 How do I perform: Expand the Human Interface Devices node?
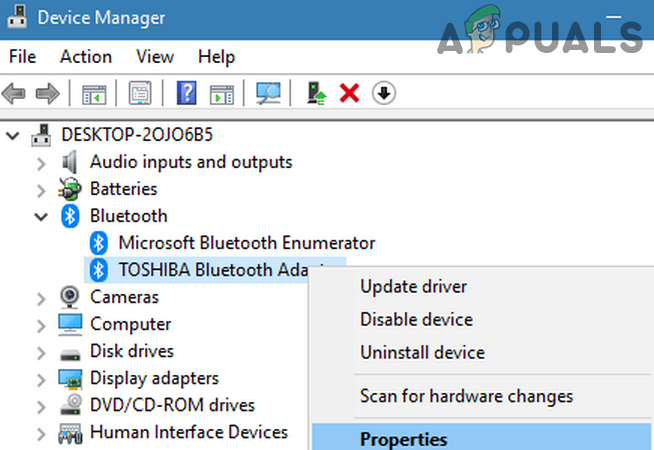tap(41, 434)
